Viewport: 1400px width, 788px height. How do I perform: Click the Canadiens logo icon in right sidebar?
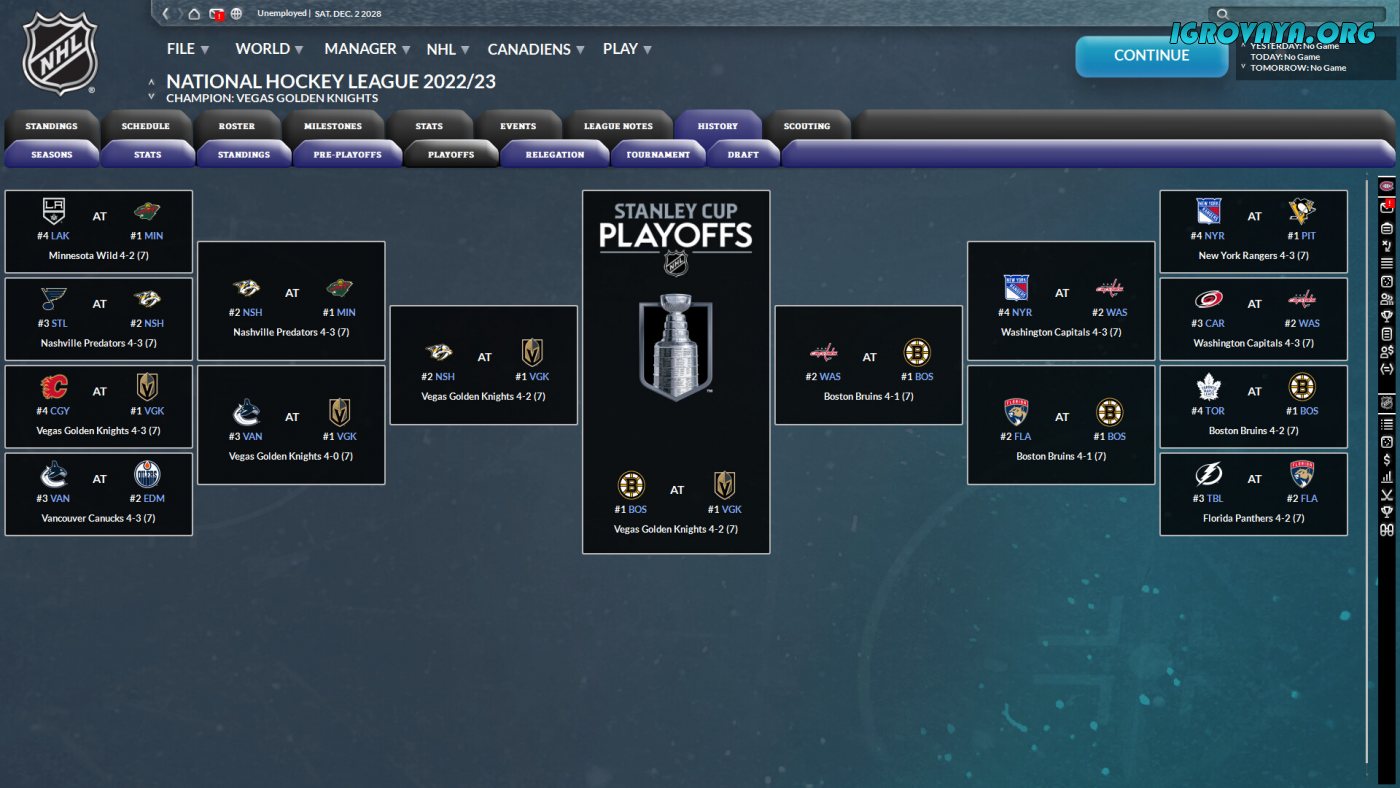pos(1386,186)
